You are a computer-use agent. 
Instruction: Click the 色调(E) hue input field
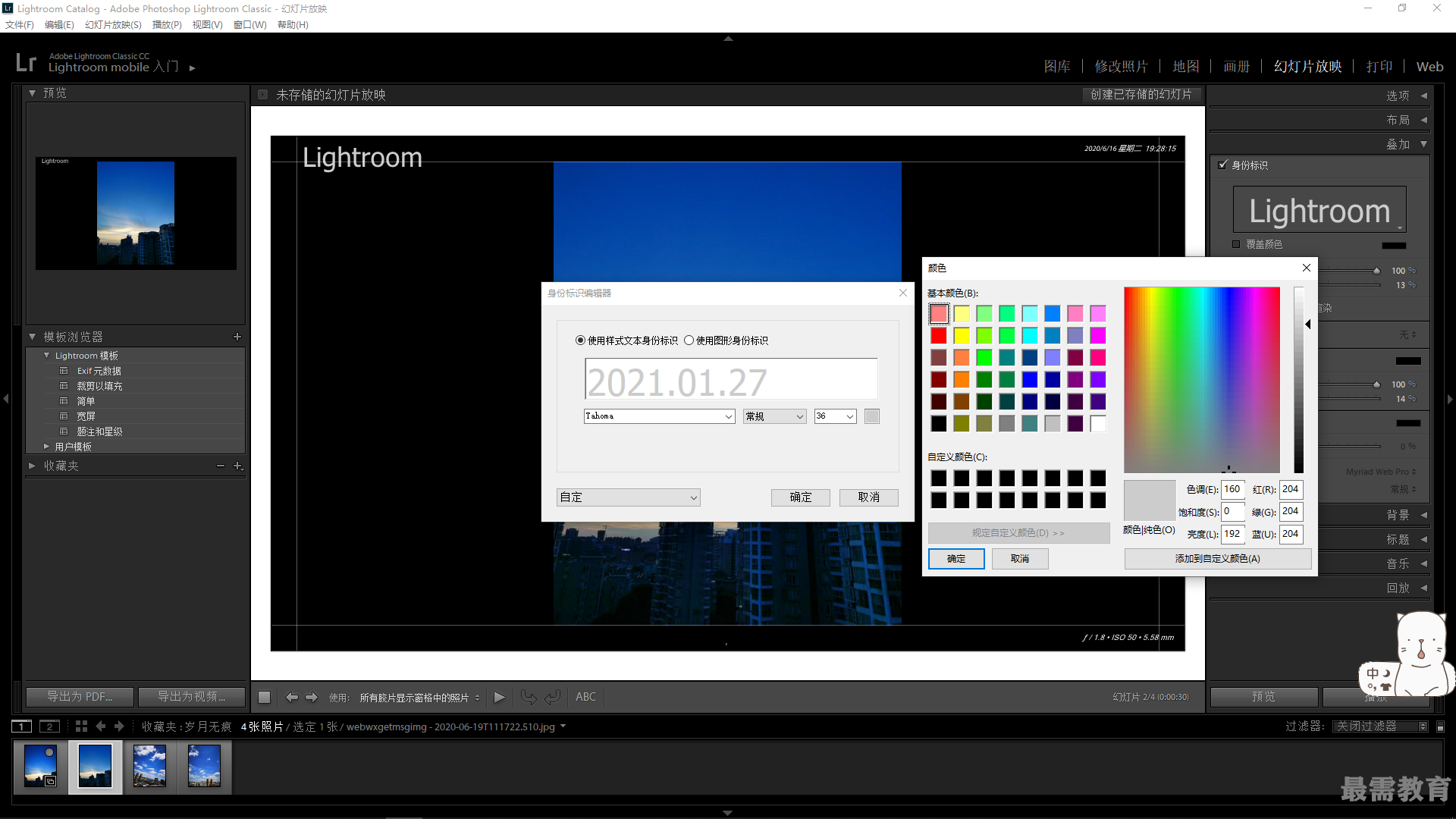[1233, 489]
